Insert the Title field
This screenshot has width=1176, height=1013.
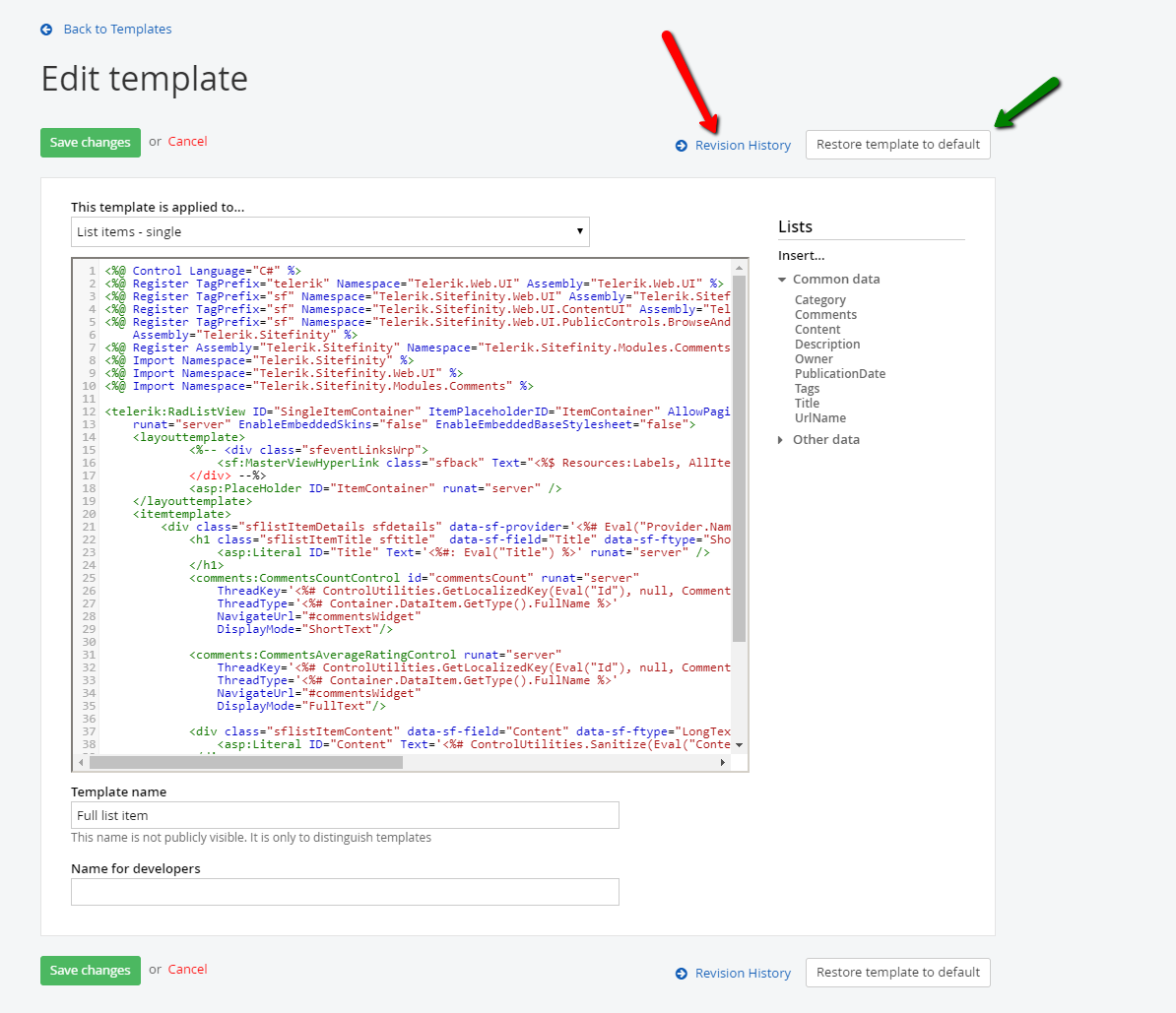[x=807, y=404]
